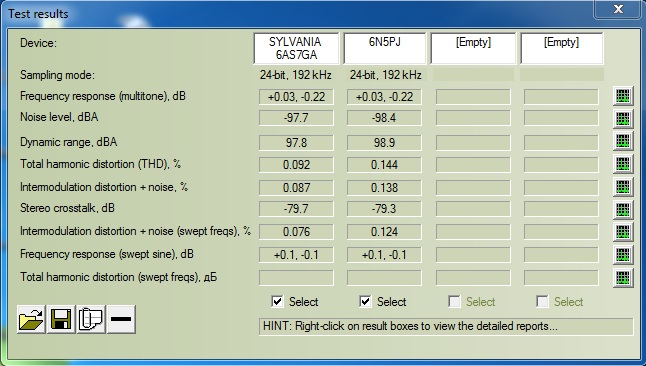Click SYLVANIA sampling mode 24-bit, 192 kHz

click(x=296, y=75)
